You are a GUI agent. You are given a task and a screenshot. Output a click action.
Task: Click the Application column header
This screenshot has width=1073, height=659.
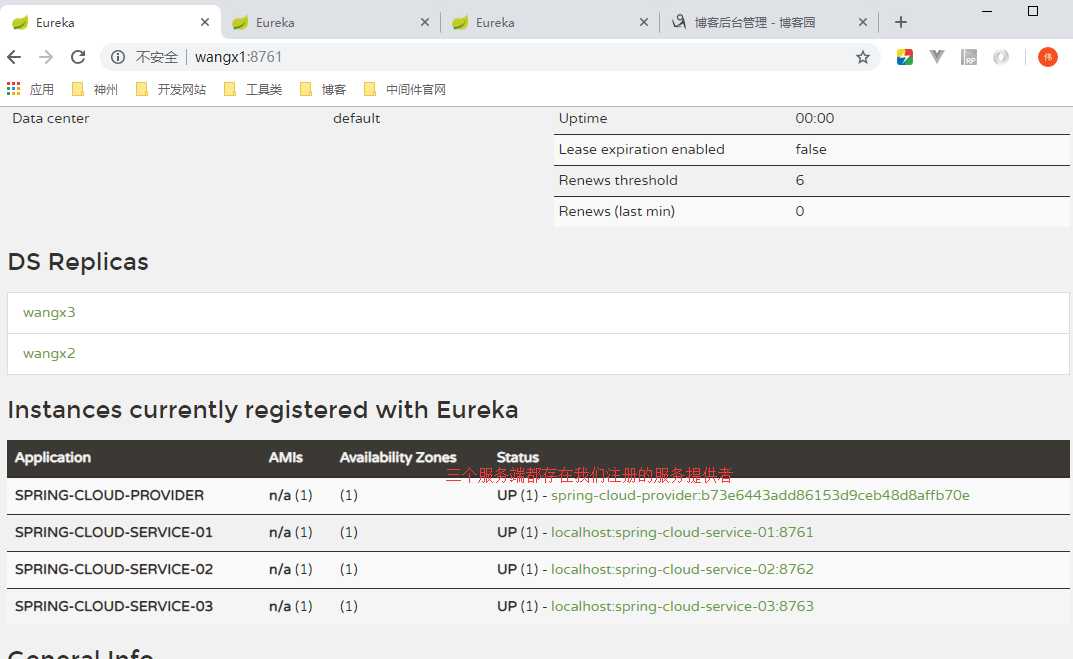[x=53, y=458]
